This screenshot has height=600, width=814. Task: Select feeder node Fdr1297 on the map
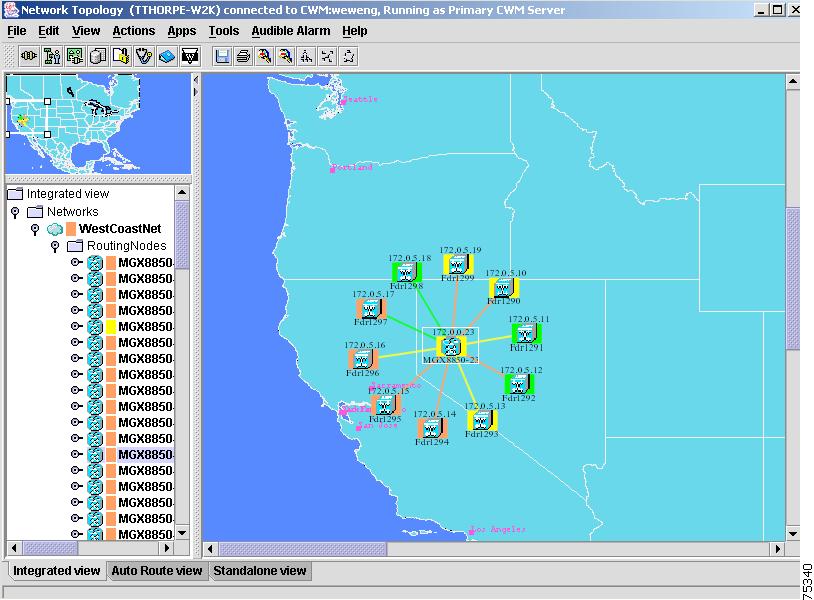[x=371, y=309]
